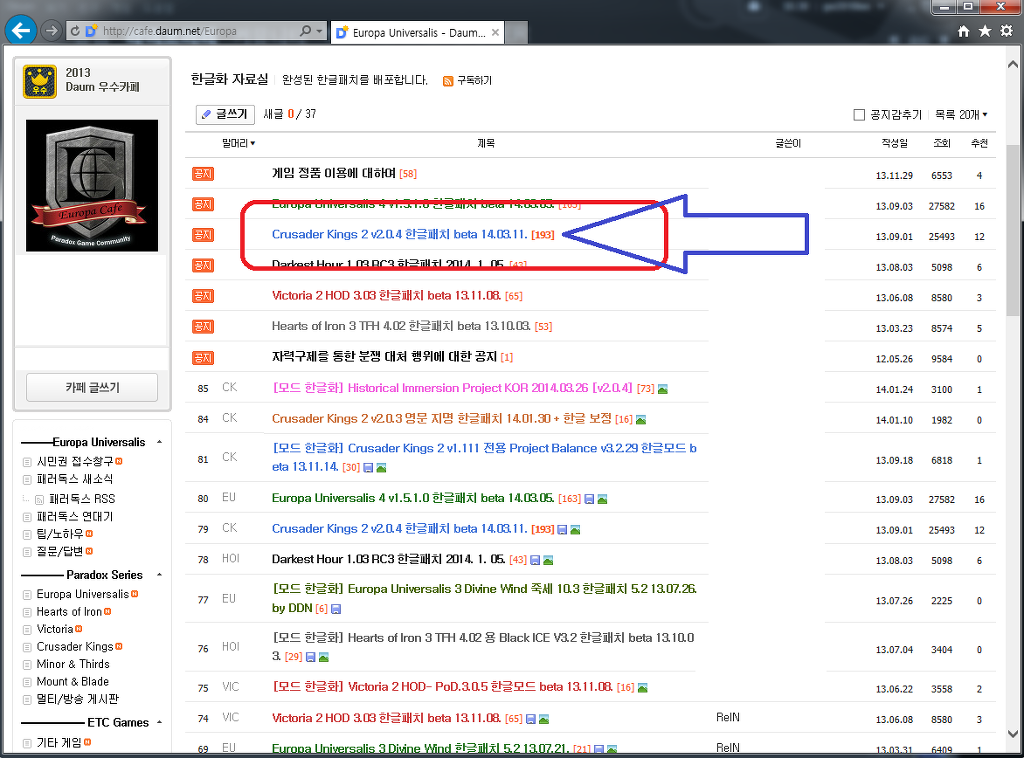Image resolution: width=1024 pixels, height=758 pixels.
Task: Collapse the ETC Games sidebar section
Action: coord(159,722)
